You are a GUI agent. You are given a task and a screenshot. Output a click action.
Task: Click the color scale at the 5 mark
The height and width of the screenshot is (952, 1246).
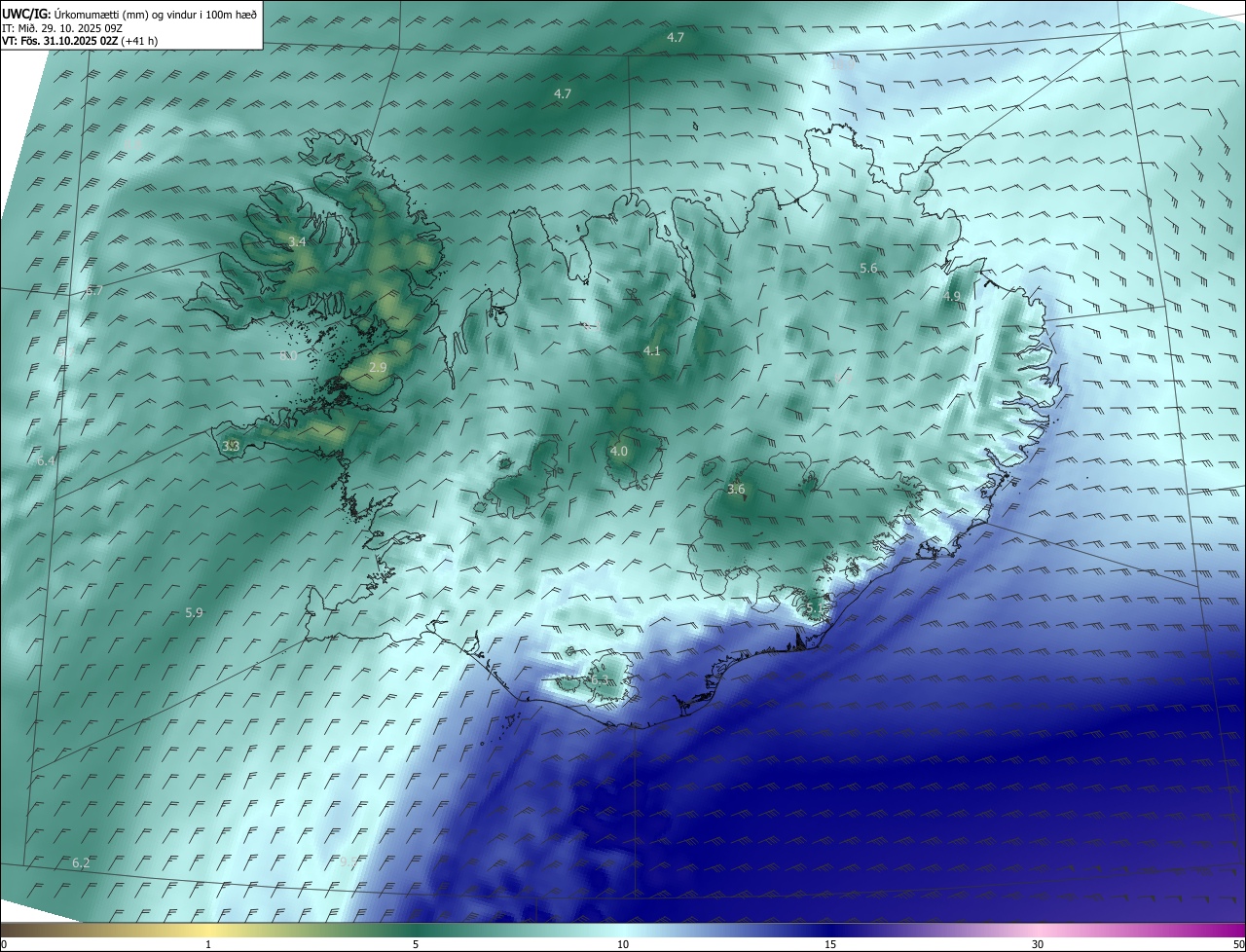coord(416,944)
